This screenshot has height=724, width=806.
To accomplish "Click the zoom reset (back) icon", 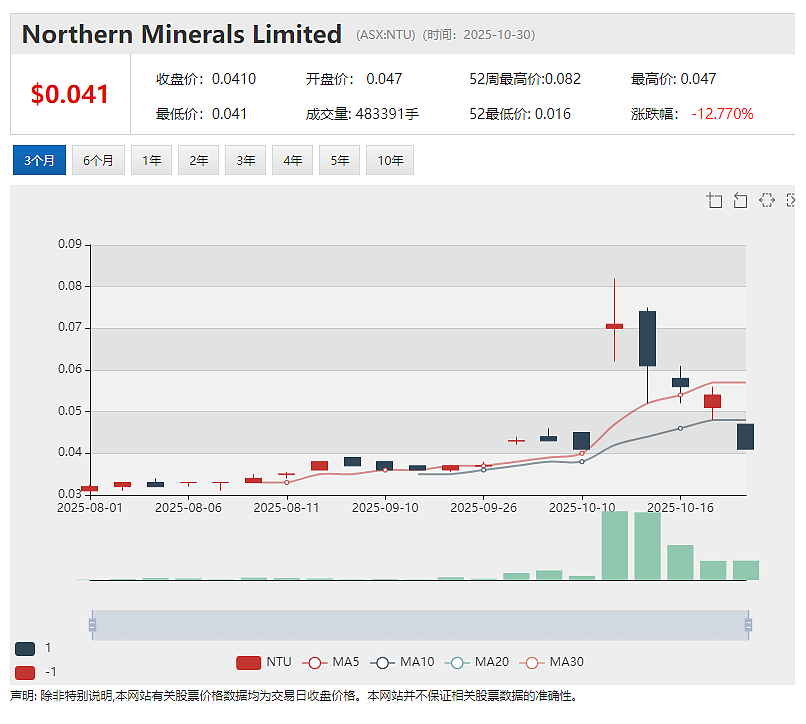I will (x=740, y=200).
